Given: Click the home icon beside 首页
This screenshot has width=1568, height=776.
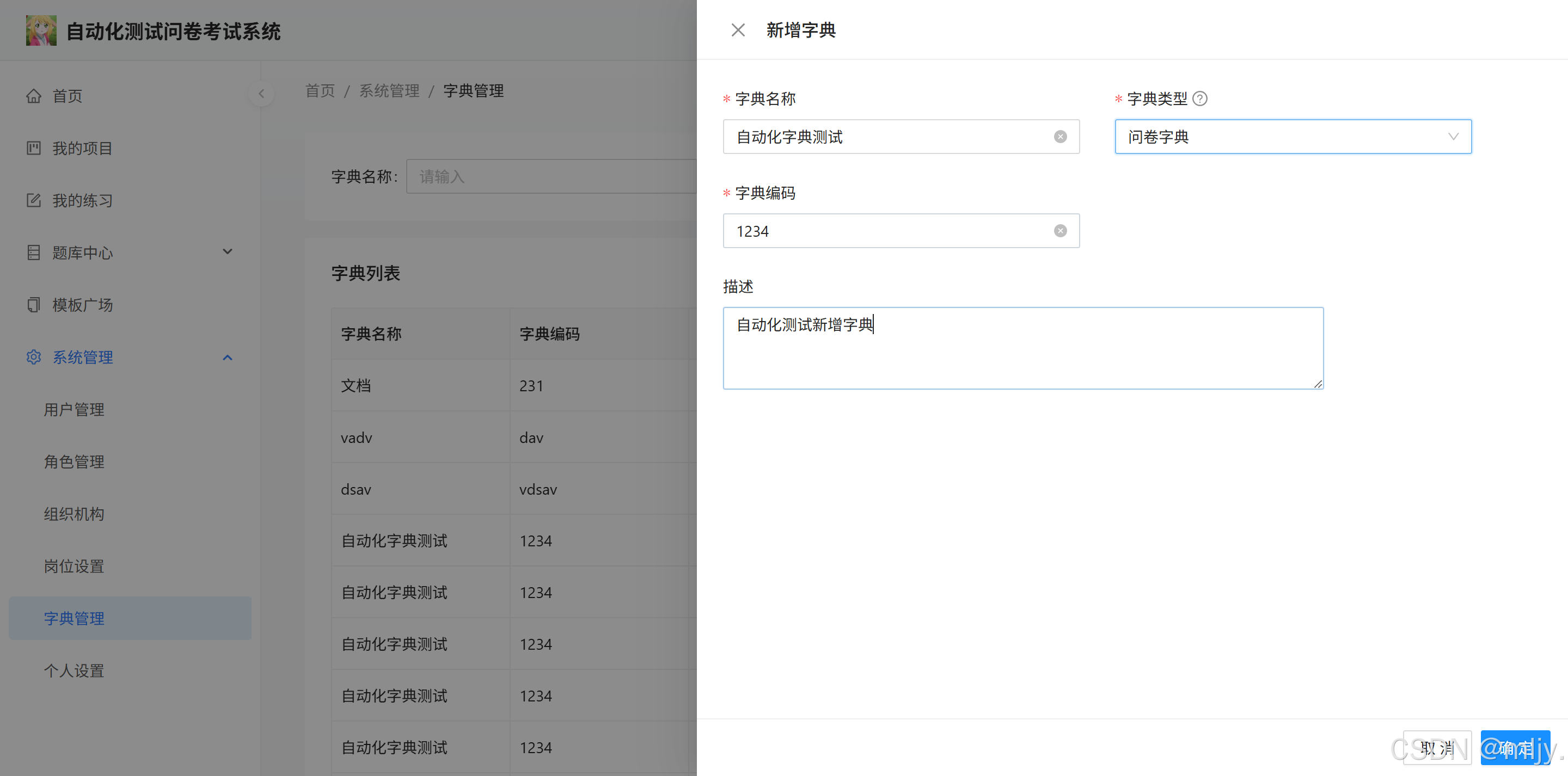Looking at the screenshot, I should point(33,96).
